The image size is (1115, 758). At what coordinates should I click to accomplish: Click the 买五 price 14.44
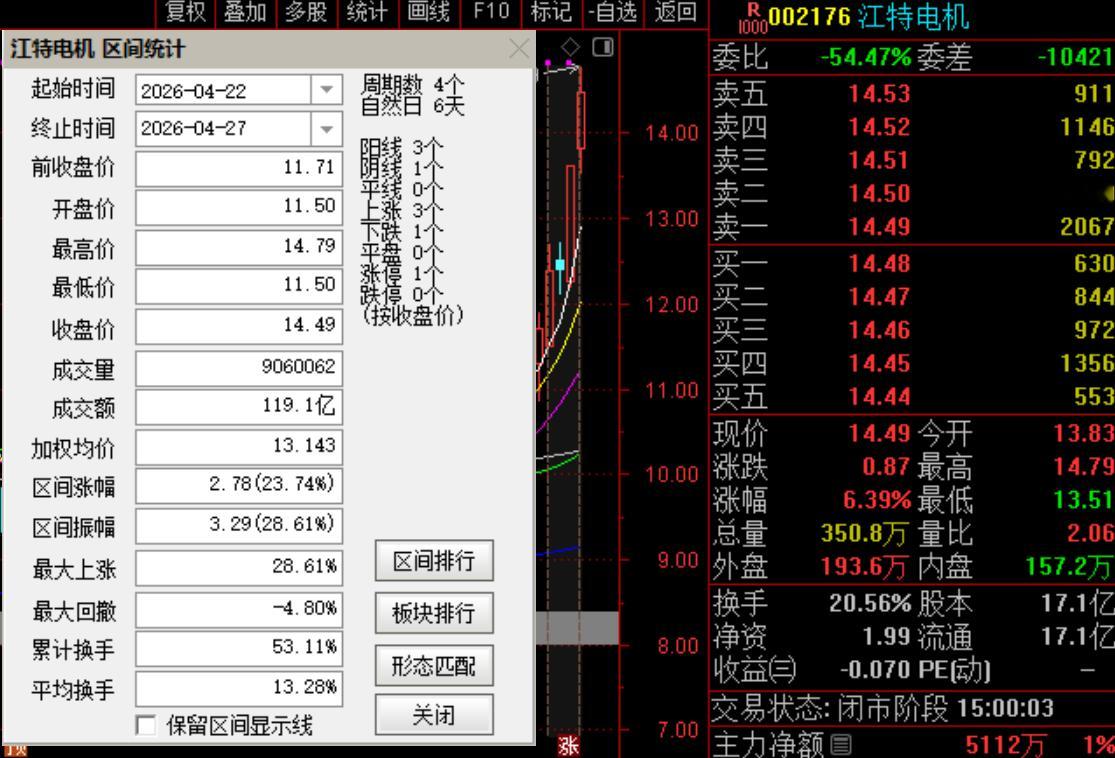(x=879, y=397)
